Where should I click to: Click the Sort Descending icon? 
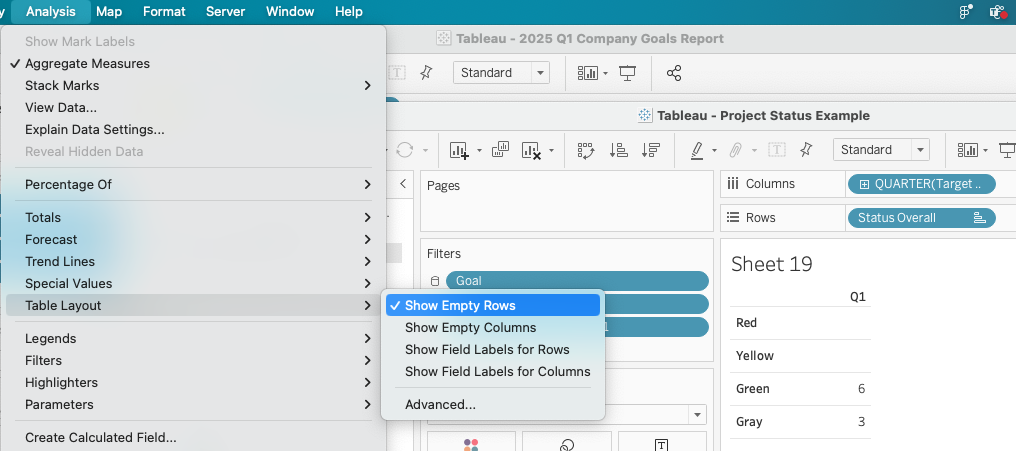click(x=650, y=150)
